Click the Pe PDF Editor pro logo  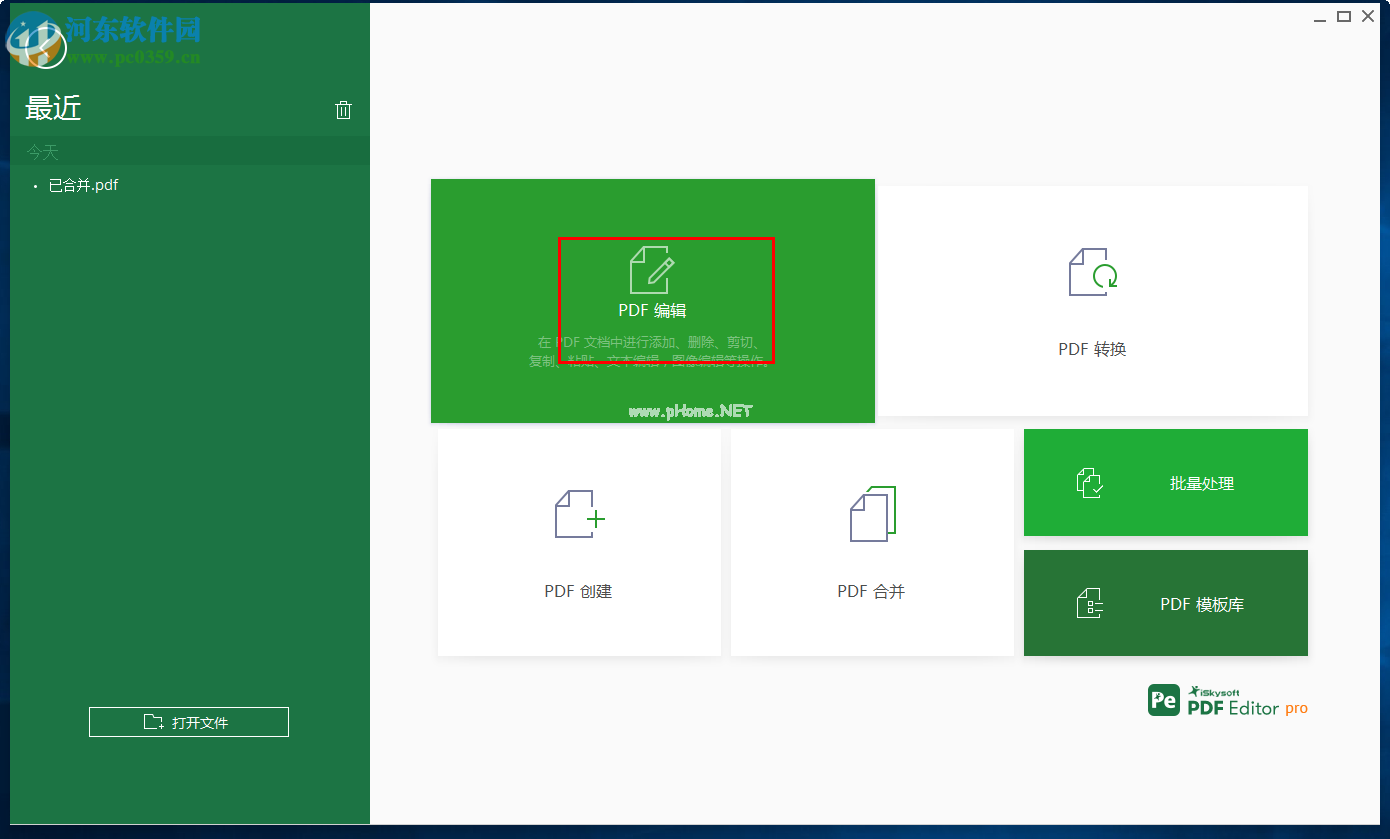1228,701
